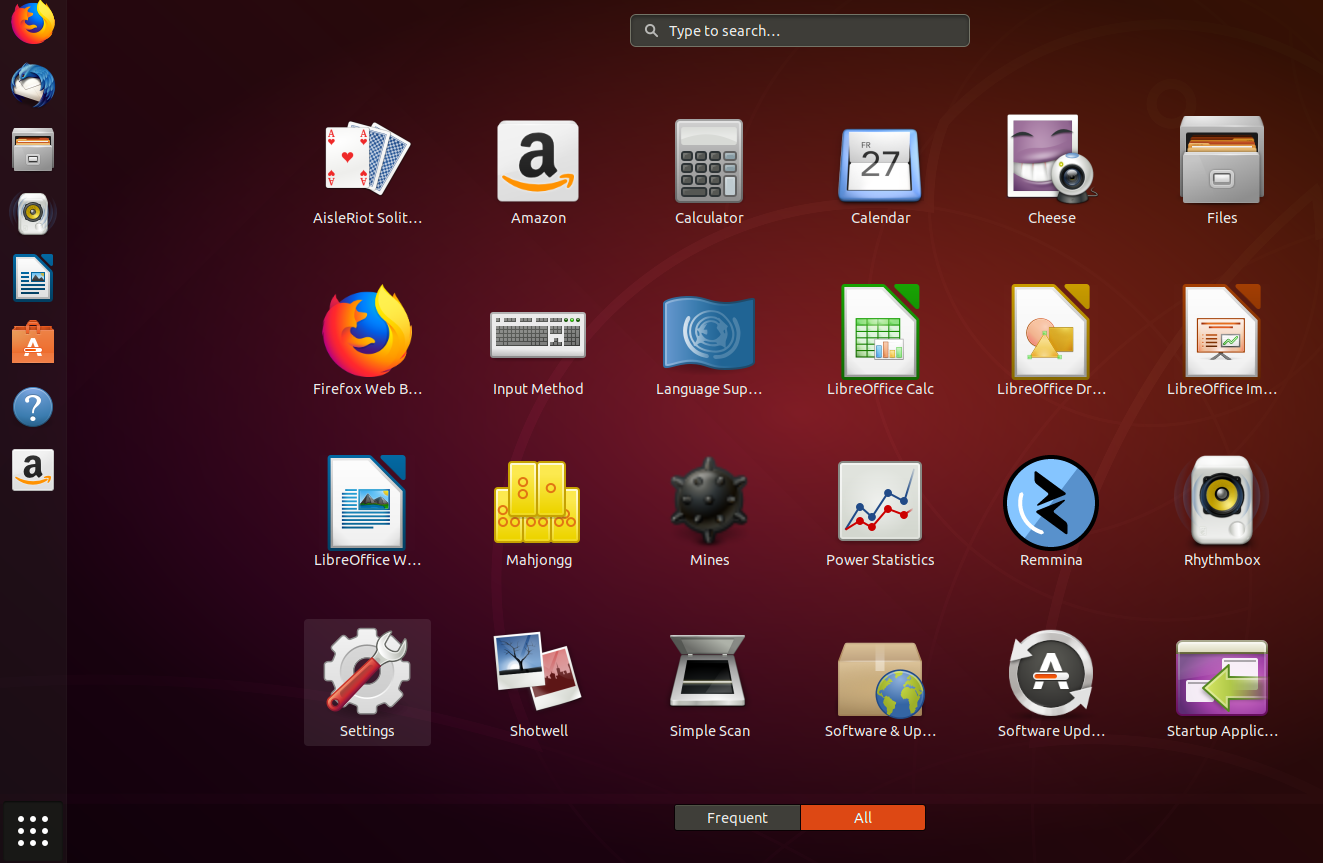Viewport: 1323px width, 863px height.
Task: Open Software & Updates
Action: coord(880,683)
